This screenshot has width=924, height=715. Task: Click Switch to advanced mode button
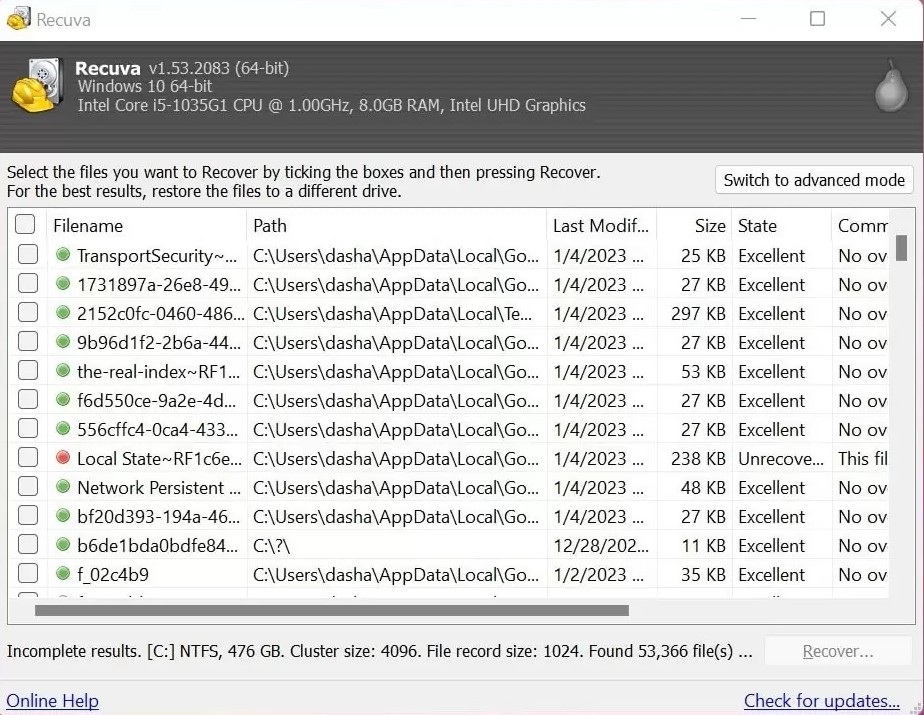814,180
